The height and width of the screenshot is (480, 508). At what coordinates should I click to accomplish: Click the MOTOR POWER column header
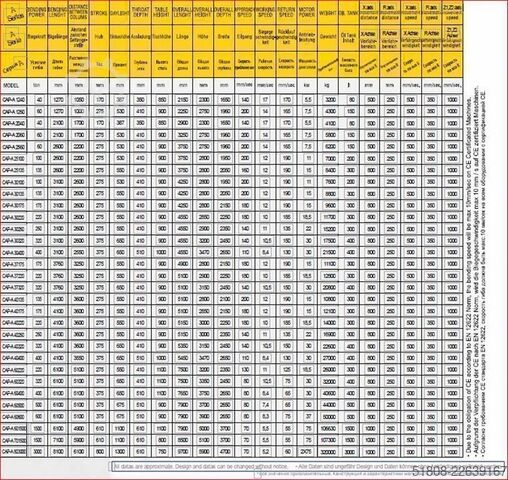click(307, 12)
